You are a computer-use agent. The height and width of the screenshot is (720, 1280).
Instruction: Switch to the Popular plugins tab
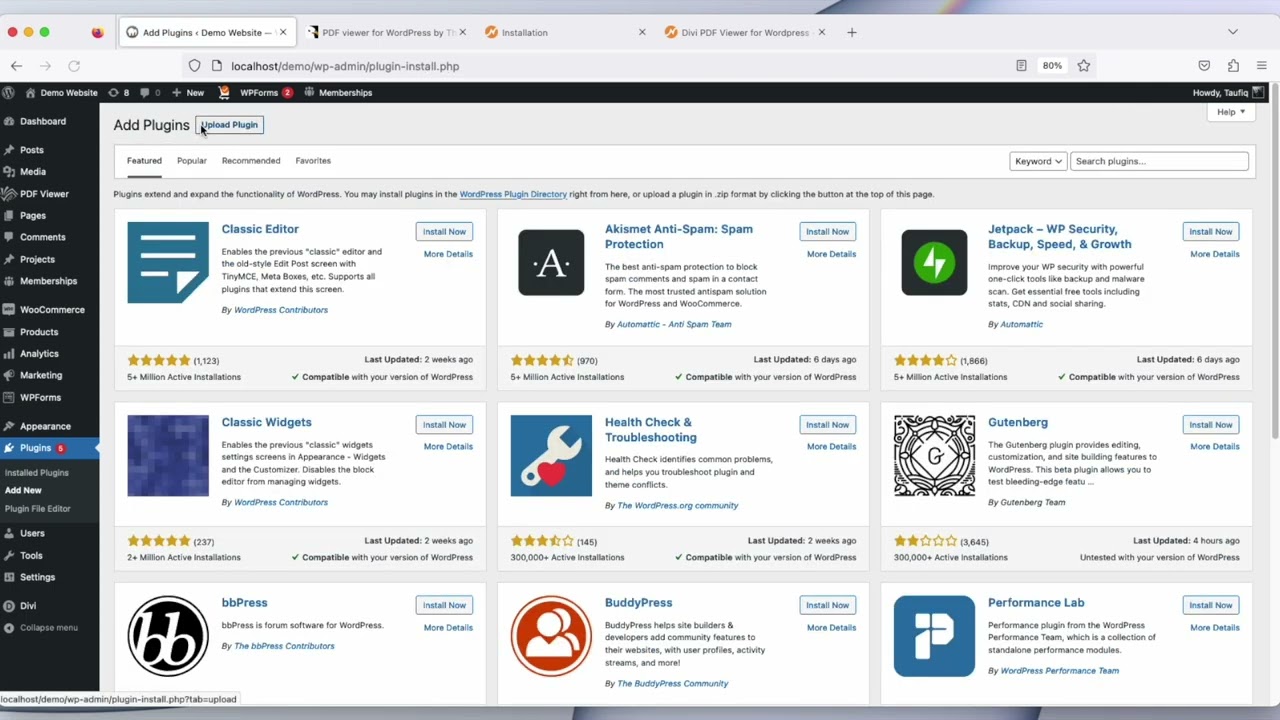point(192,161)
